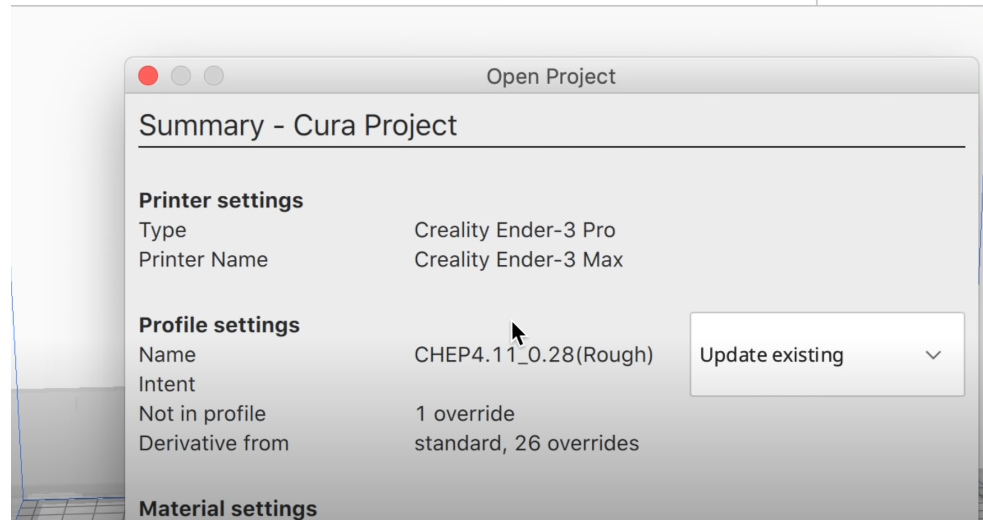Screen dimensions: 983x520
Task: Click the Creality Ender-3 Max printer name
Action: pyautogui.click(x=518, y=260)
